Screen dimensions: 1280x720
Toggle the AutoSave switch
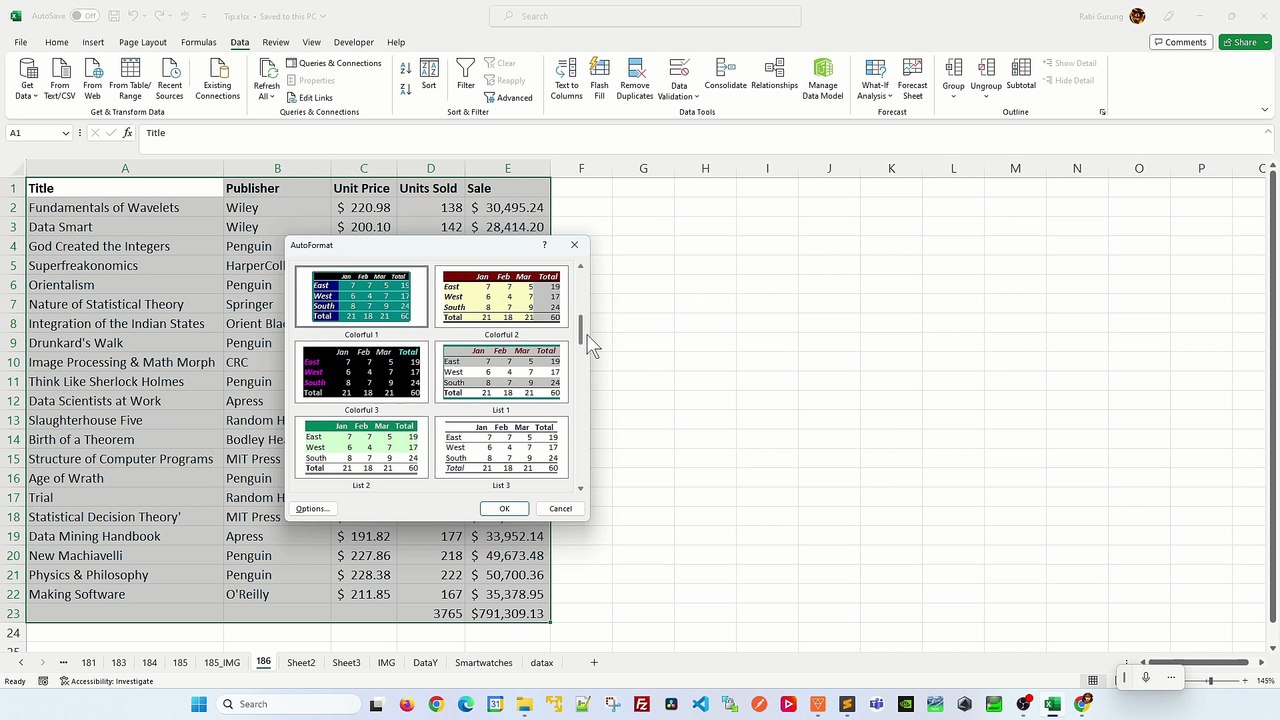(x=84, y=16)
